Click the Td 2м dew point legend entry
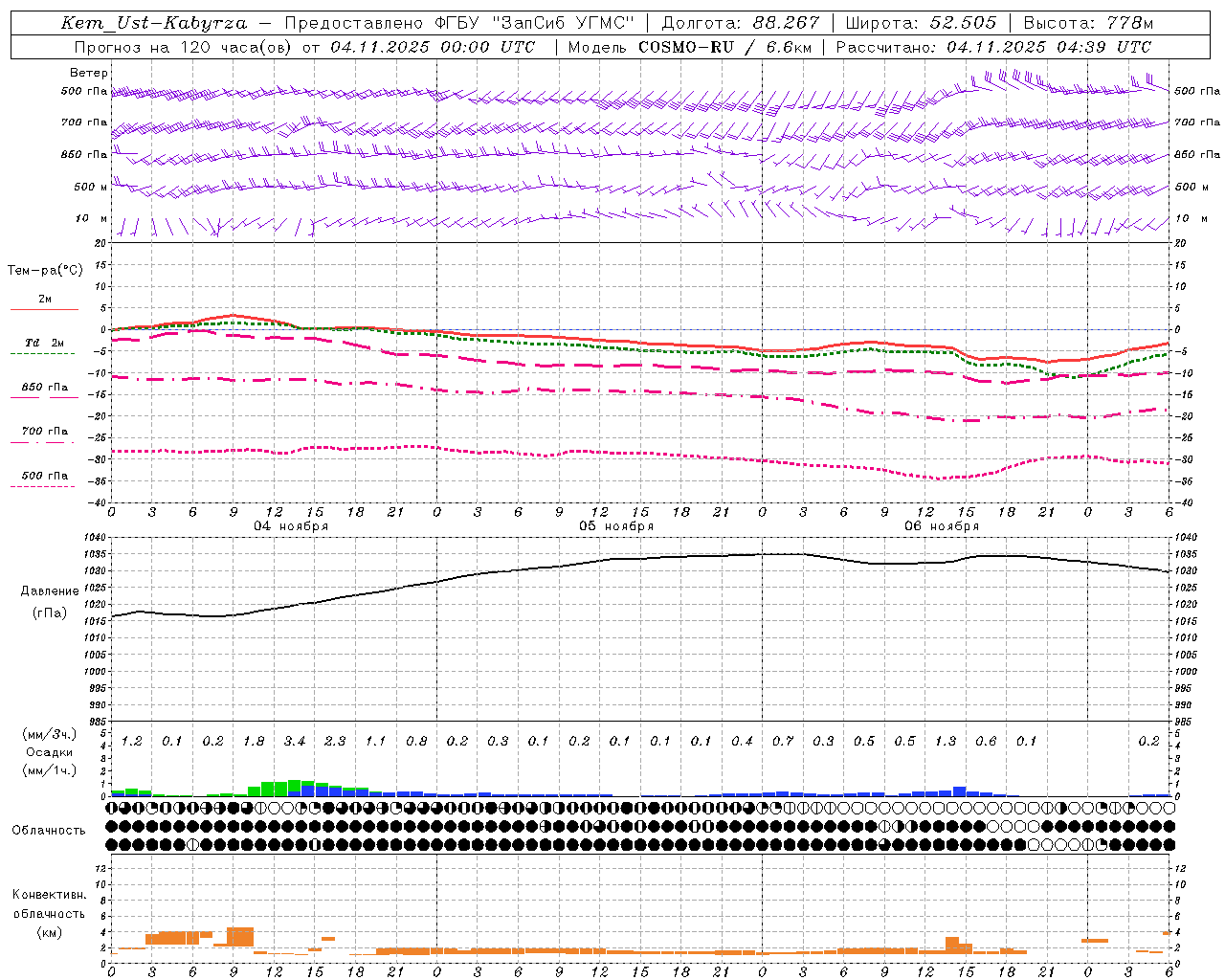The width and height of the screenshot is (1225, 980). point(45,343)
